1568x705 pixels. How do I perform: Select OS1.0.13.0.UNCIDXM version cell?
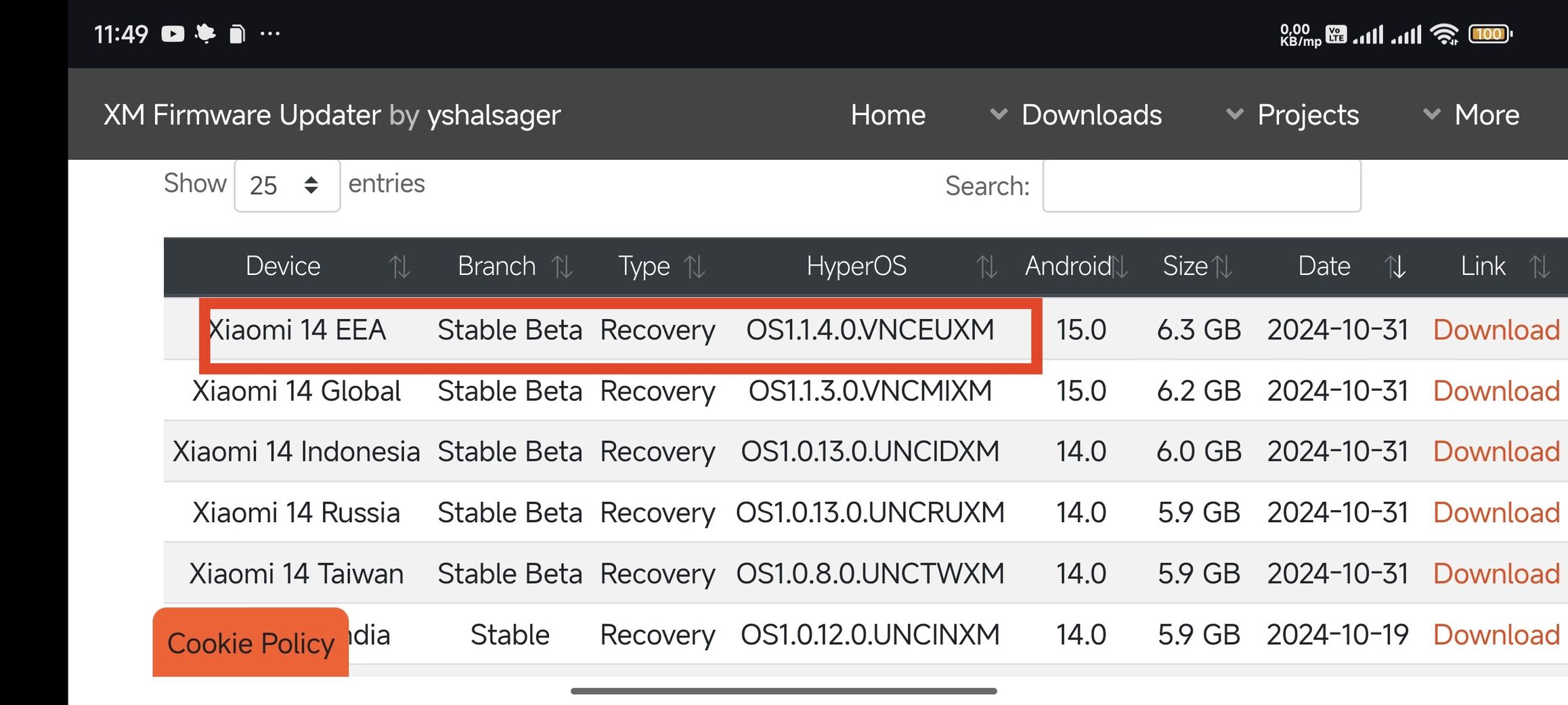click(x=870, y=451)
